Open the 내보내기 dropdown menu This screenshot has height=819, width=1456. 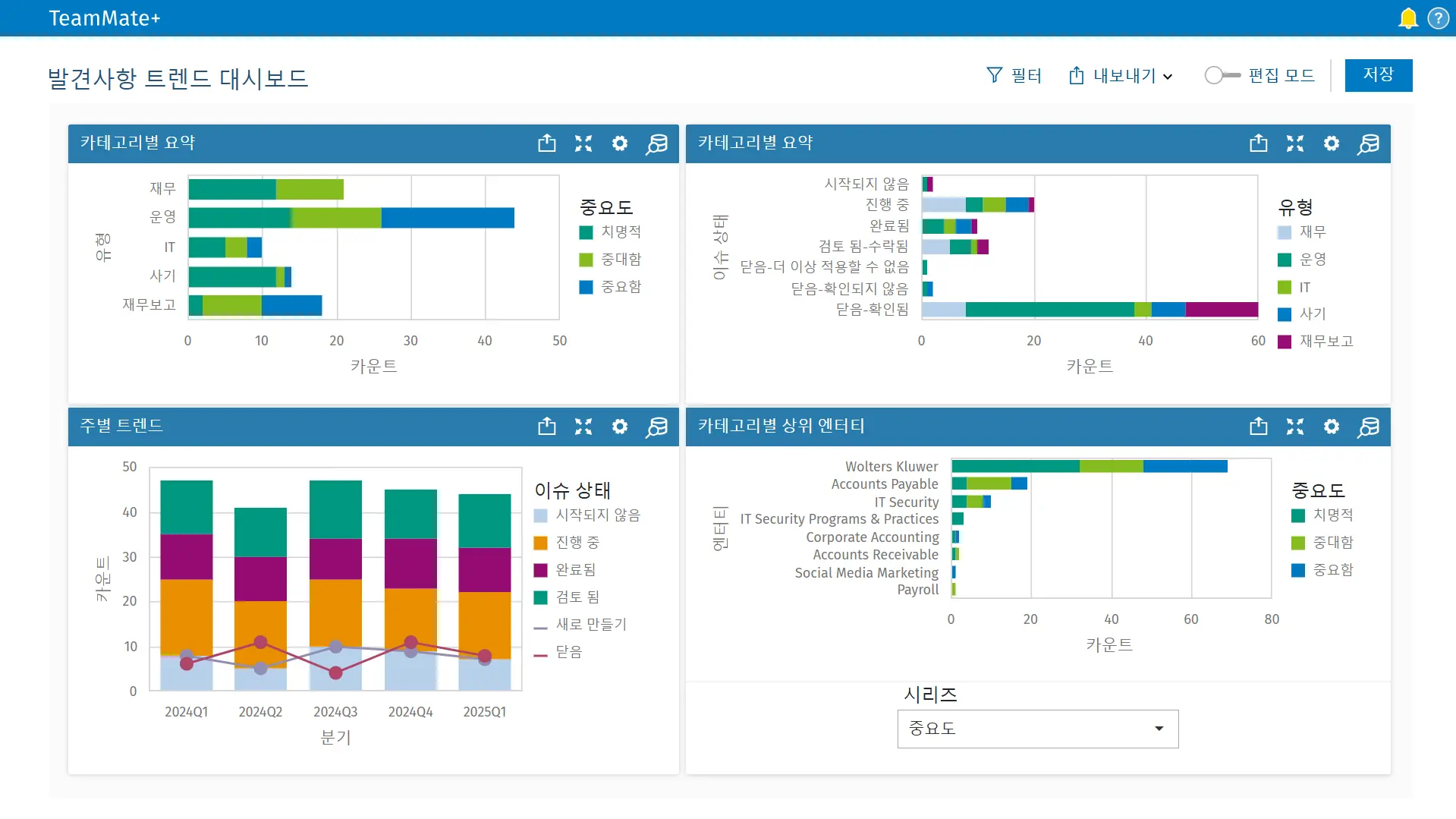click(1121, 75)
